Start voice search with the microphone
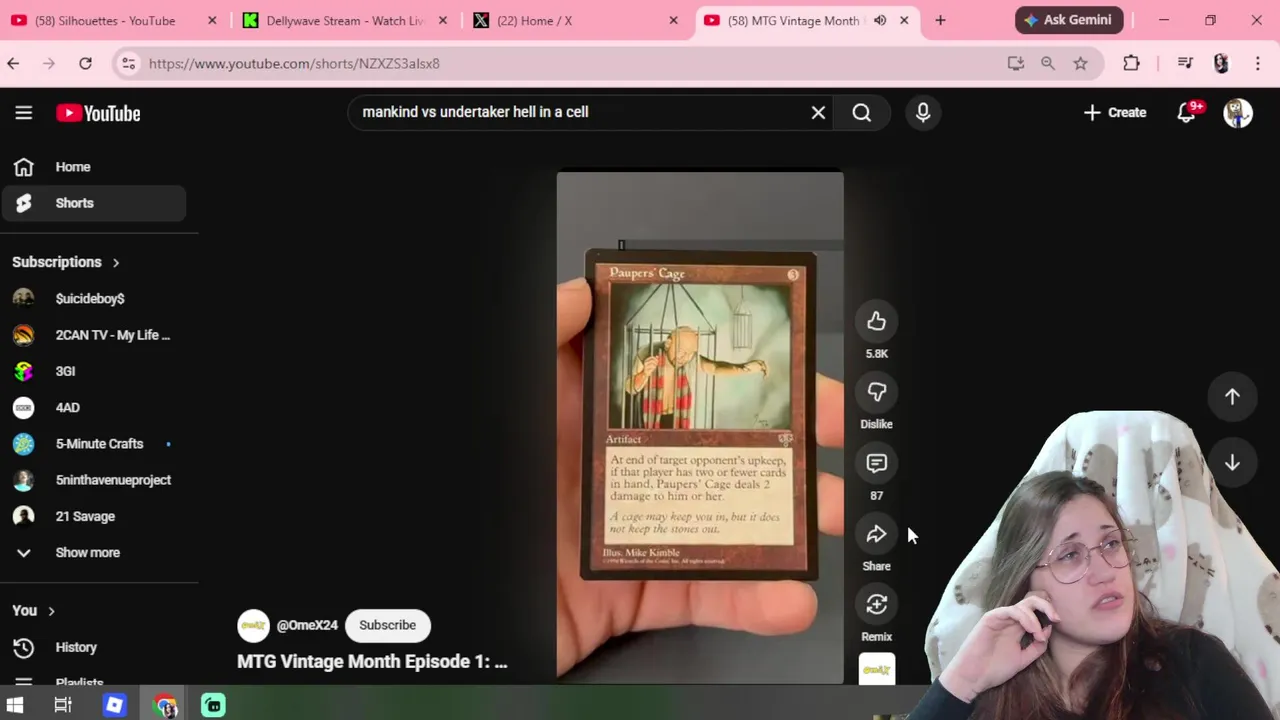 (923, 112)
